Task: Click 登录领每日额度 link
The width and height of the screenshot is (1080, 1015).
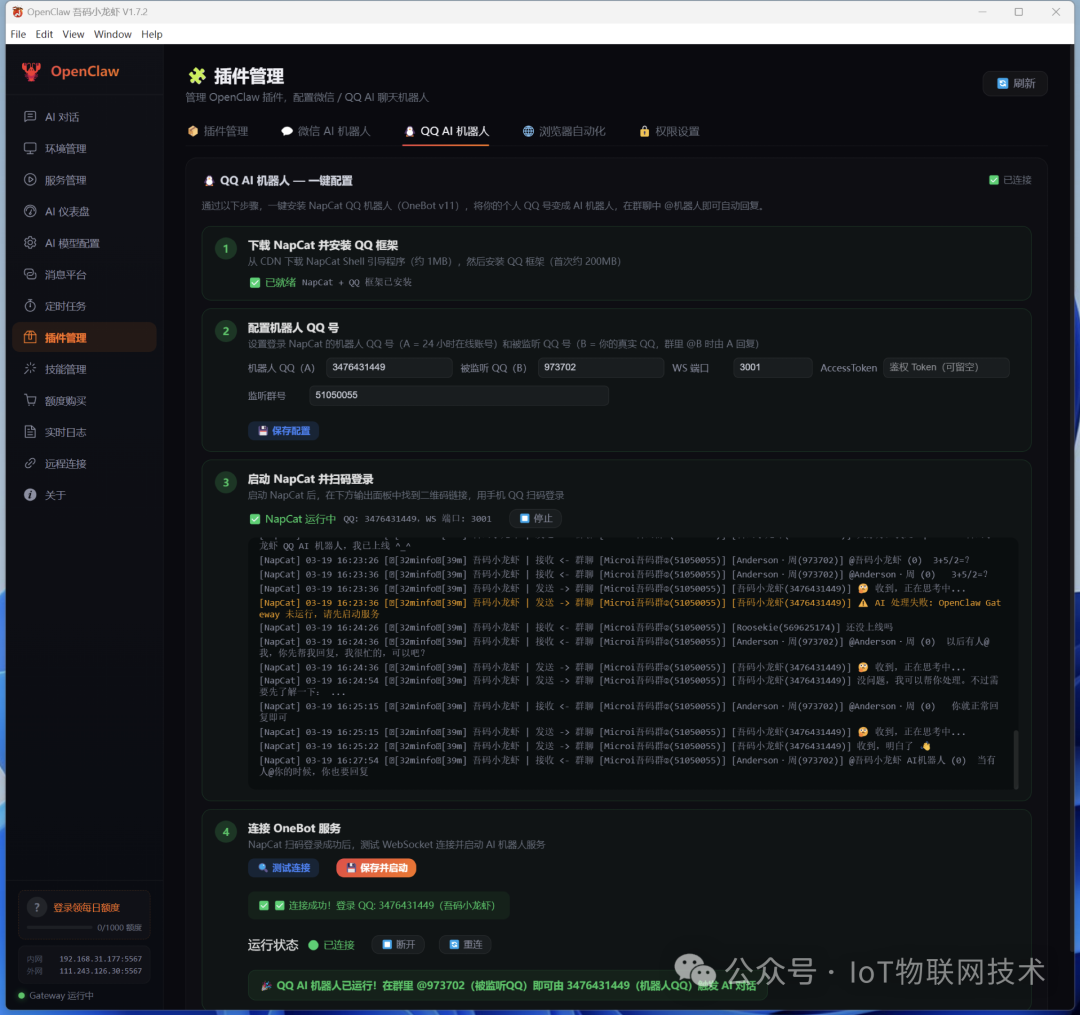Action: (x=86, y=908)
